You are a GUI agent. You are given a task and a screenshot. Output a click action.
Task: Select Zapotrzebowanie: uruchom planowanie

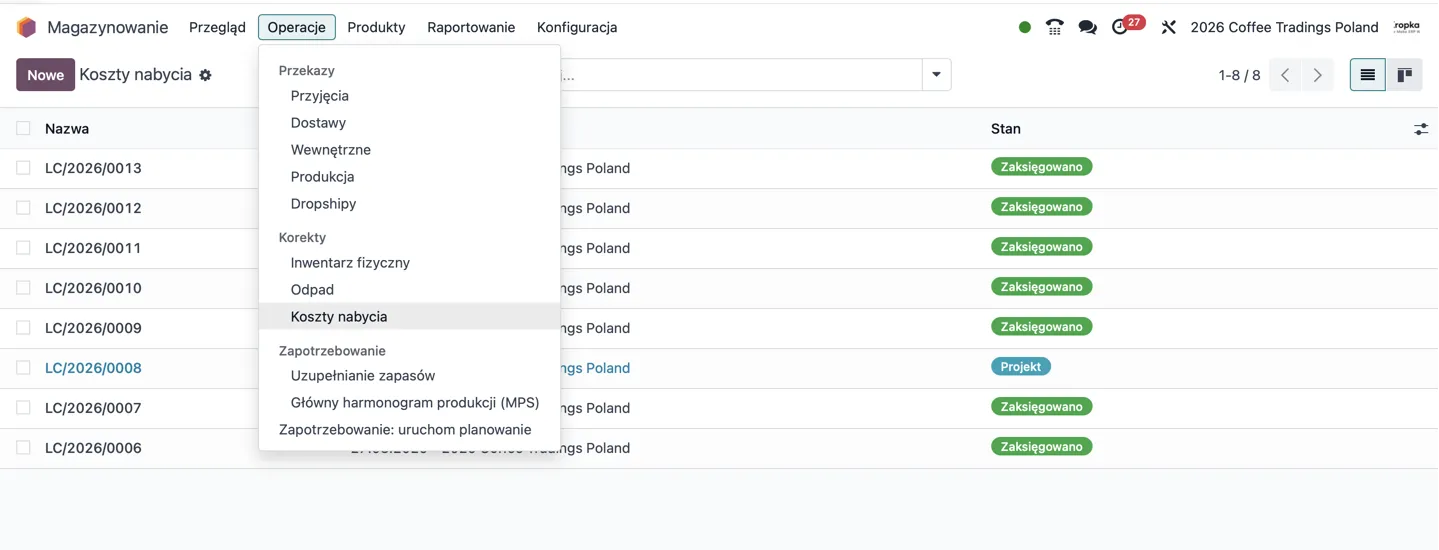click(x=409, y=430)
